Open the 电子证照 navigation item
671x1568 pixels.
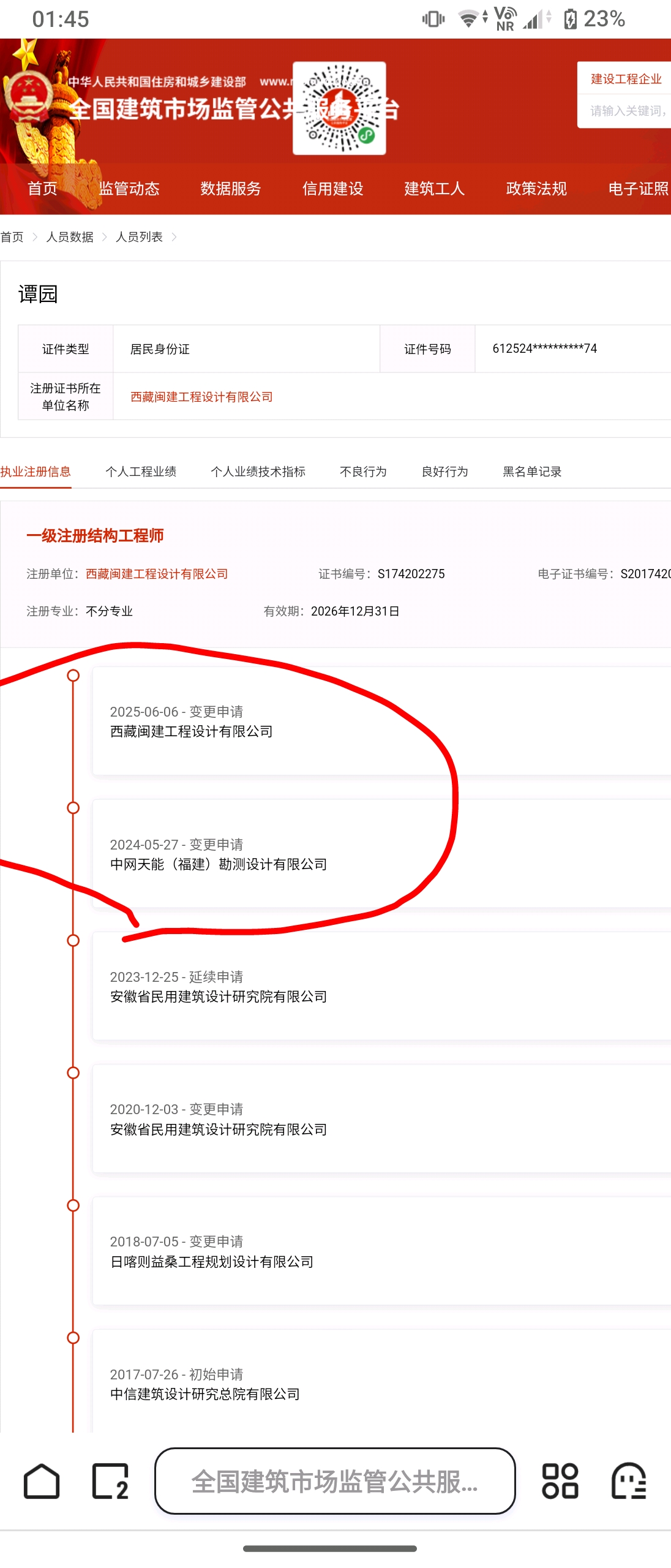[639, 189]
